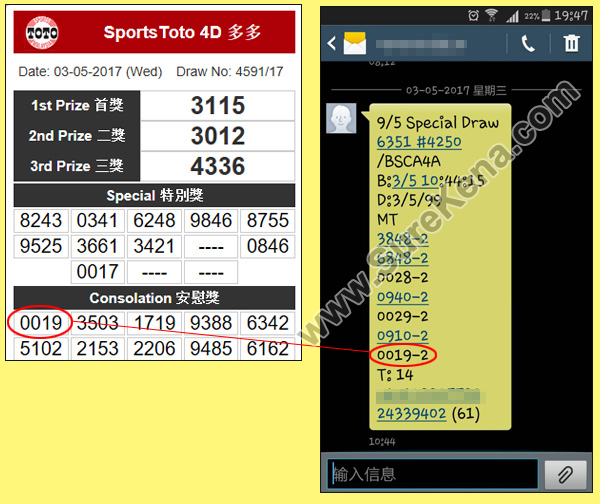Click the '0029-2' text in message

point(403,316)
